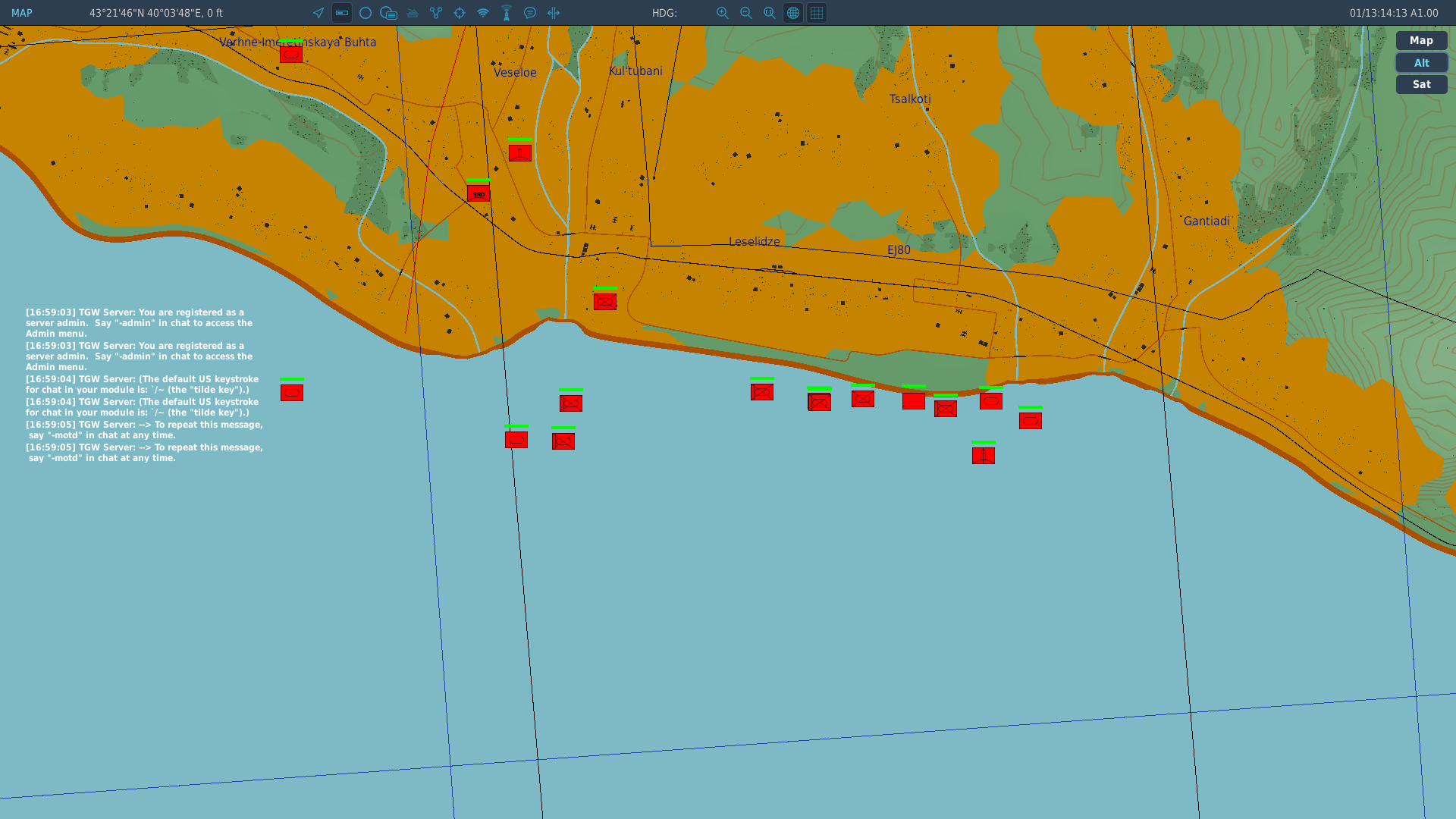Select the branching route tool icon

click(436, 13)
